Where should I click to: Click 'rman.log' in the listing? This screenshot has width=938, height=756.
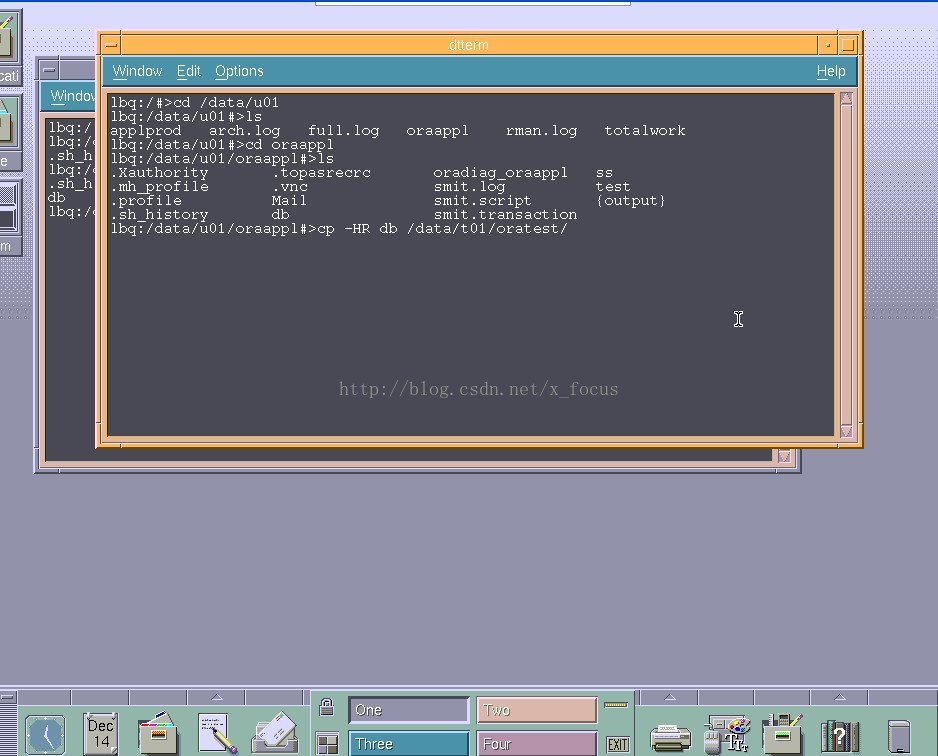(541, 131)
